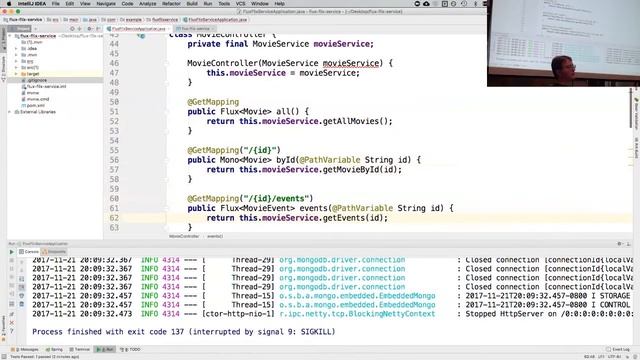Open the Apple menu
The image size is (640, 360).
click(x=9, y=4)
